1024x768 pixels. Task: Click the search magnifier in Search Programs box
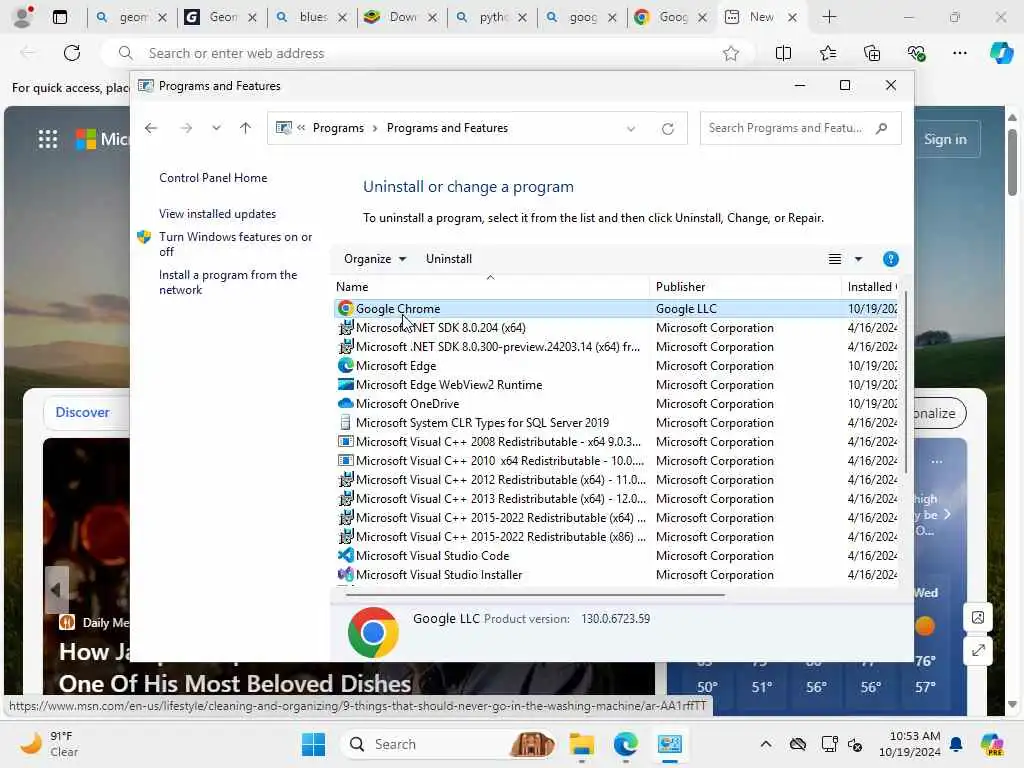pyautogui.click(x=882, y=128)
